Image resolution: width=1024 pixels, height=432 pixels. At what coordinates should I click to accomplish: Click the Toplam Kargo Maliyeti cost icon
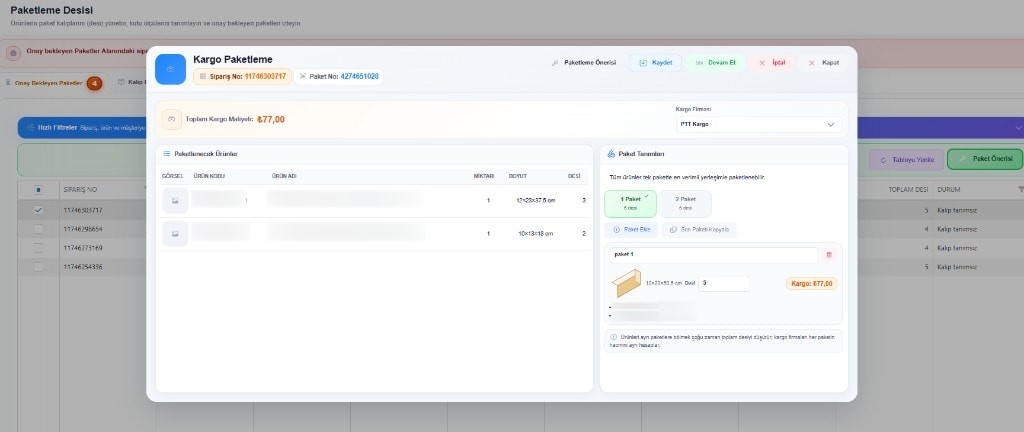tap(172, 119)
